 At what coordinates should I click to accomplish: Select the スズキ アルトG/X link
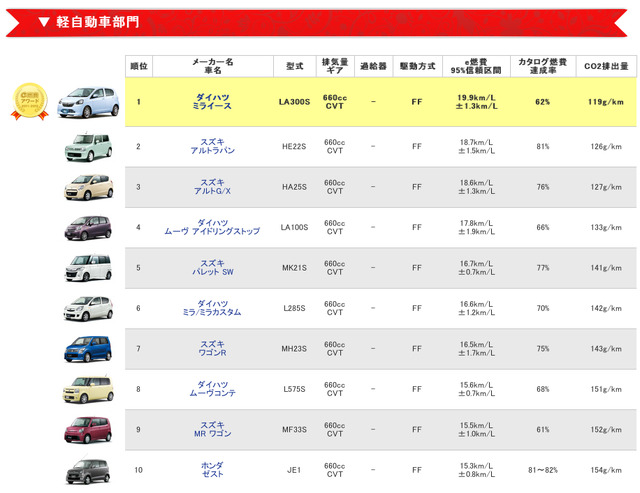pyautogui.click(x=212, y=187)
